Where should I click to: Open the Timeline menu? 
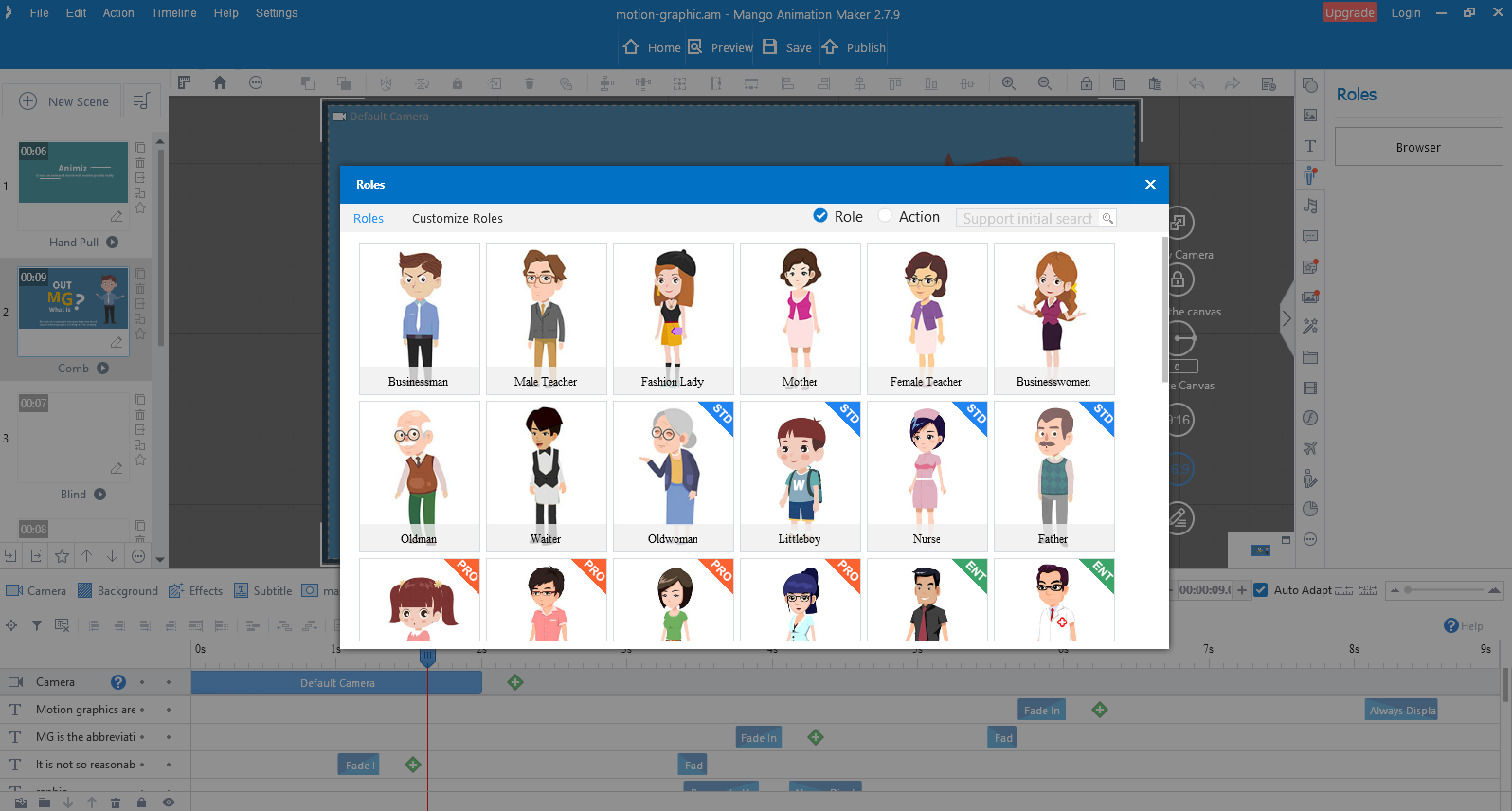[x=174, y=13]
